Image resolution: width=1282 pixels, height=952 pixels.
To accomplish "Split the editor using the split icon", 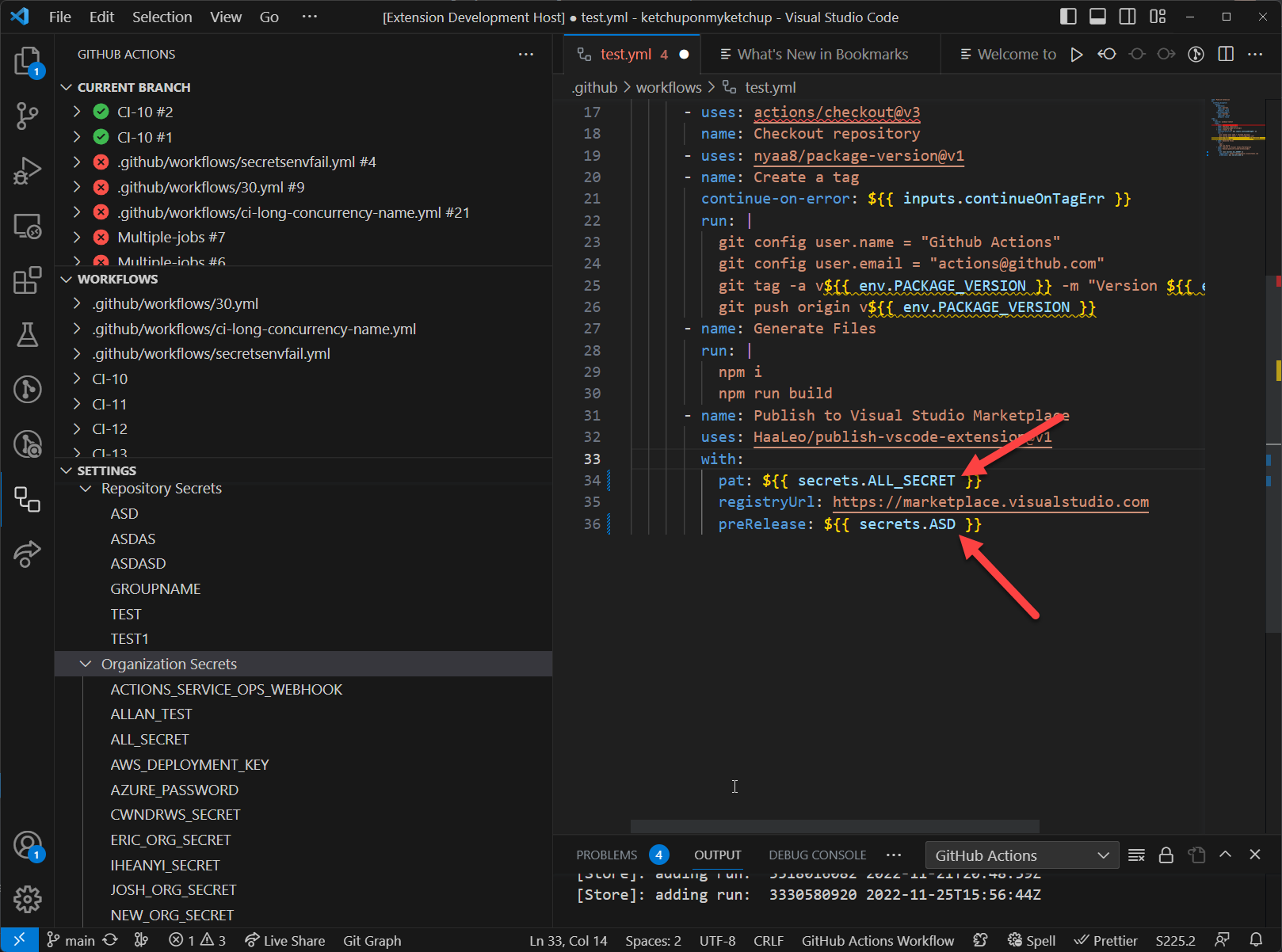I will point(1226,54).
